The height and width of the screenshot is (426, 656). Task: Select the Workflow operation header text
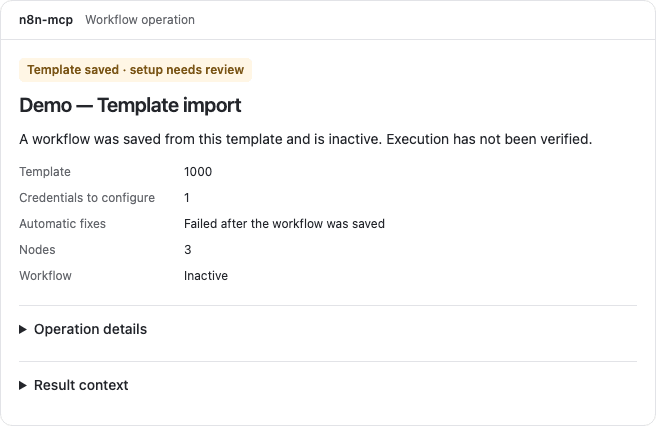(140, 20)
